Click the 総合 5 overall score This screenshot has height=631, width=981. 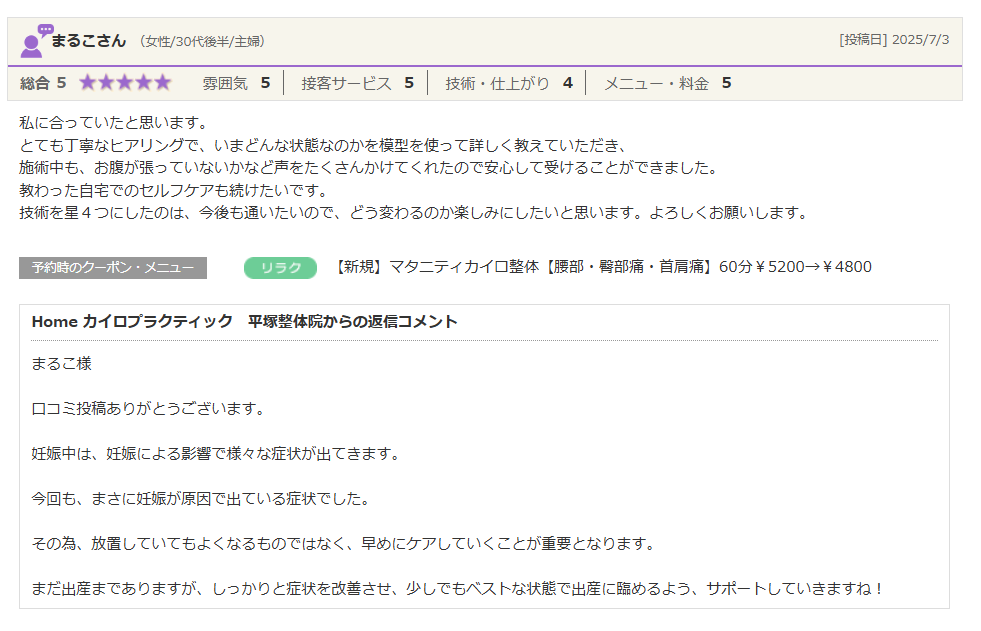click(43, 83)
